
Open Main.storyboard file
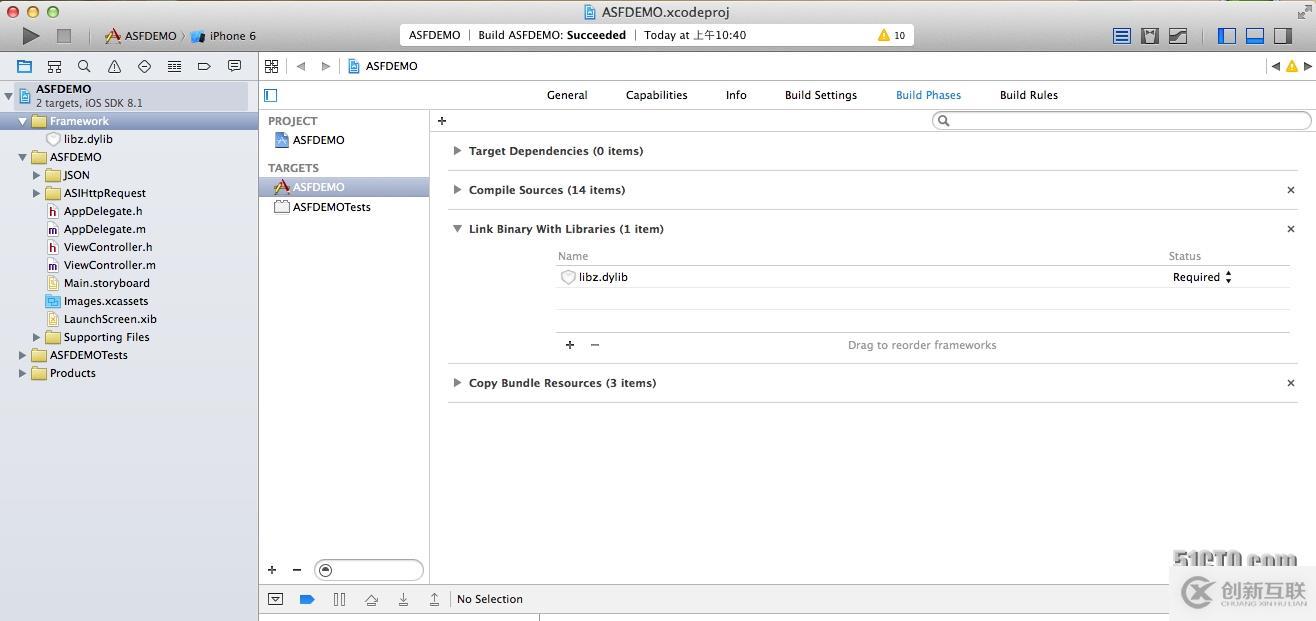[106, 283]
